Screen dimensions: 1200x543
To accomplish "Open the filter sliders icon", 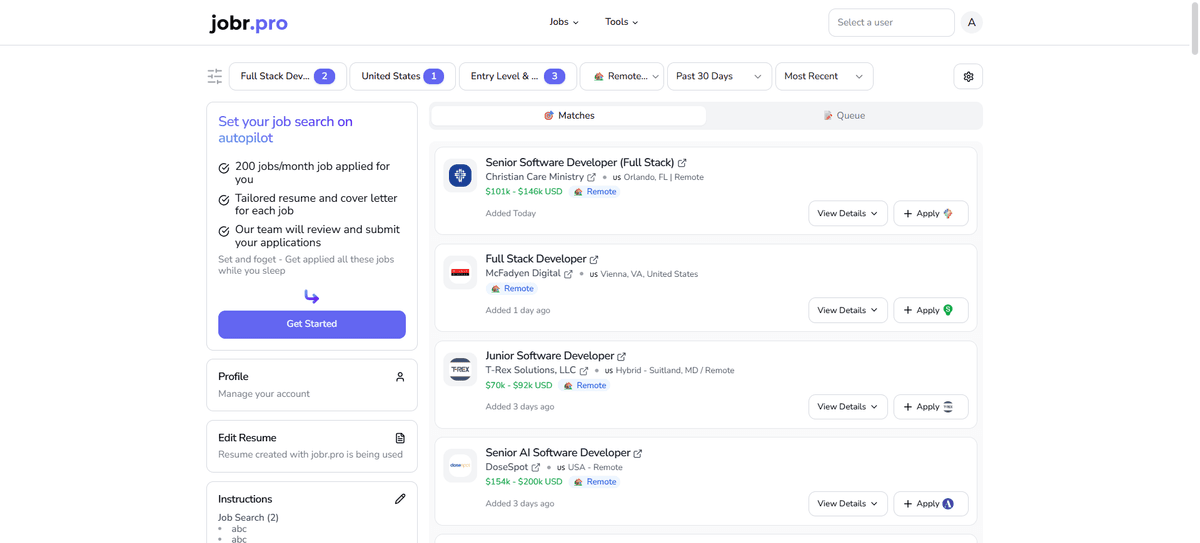I will coord(215,76).
